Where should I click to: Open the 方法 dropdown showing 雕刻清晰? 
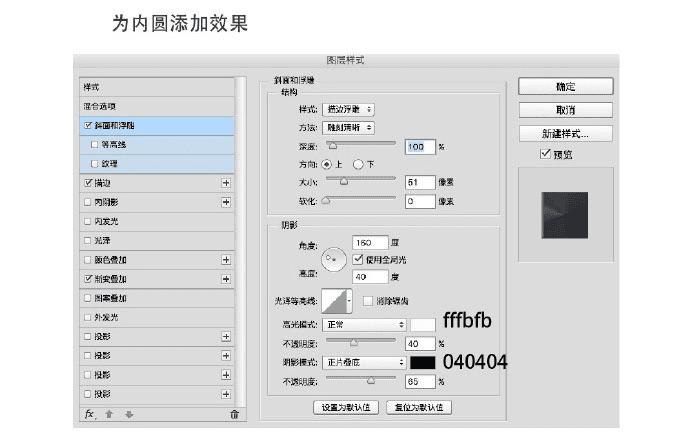click(x=349, y=128)
